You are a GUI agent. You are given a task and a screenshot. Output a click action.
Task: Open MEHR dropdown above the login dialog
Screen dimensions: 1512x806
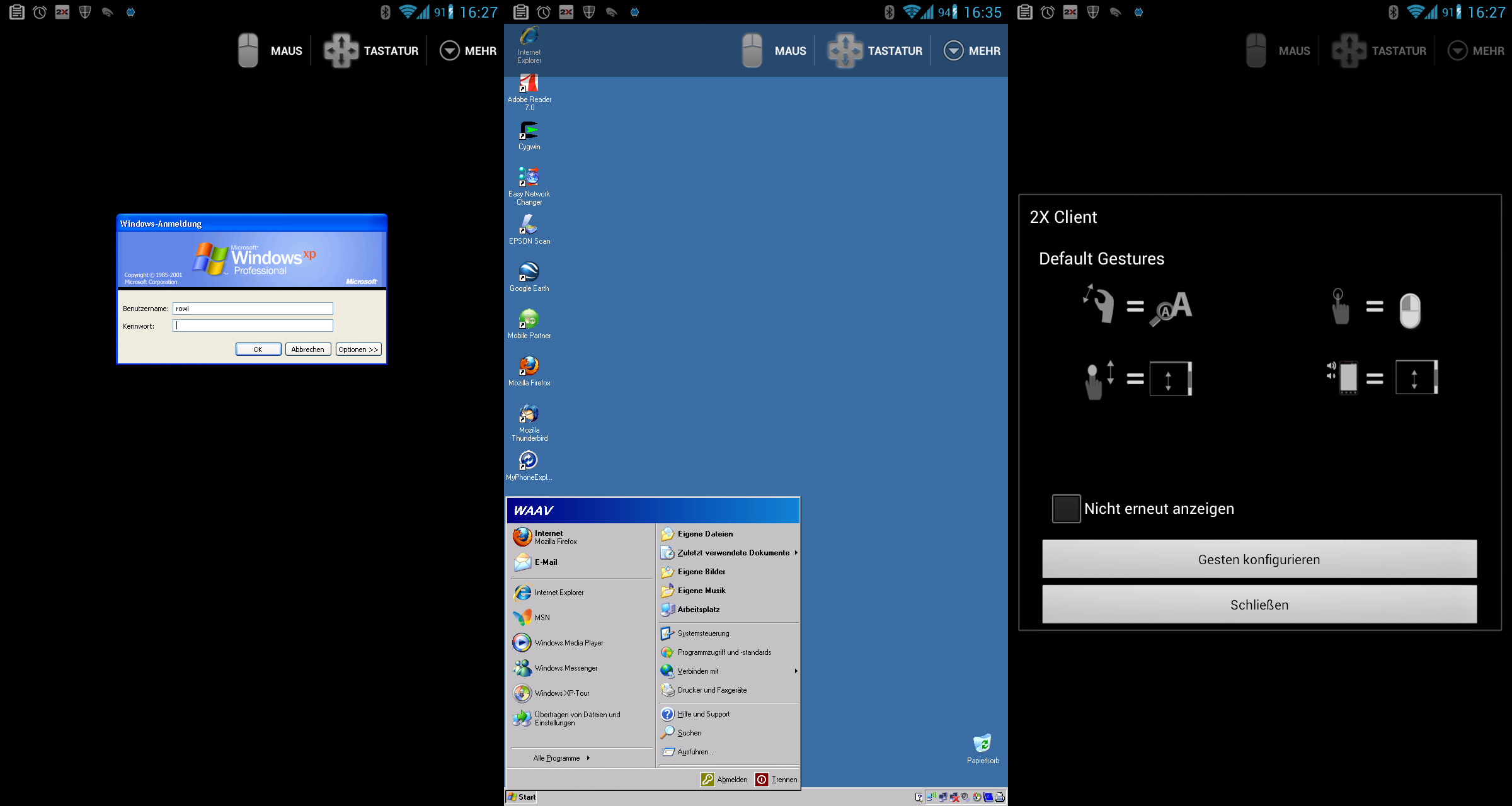pyautogui.click(x=467, y=50)
